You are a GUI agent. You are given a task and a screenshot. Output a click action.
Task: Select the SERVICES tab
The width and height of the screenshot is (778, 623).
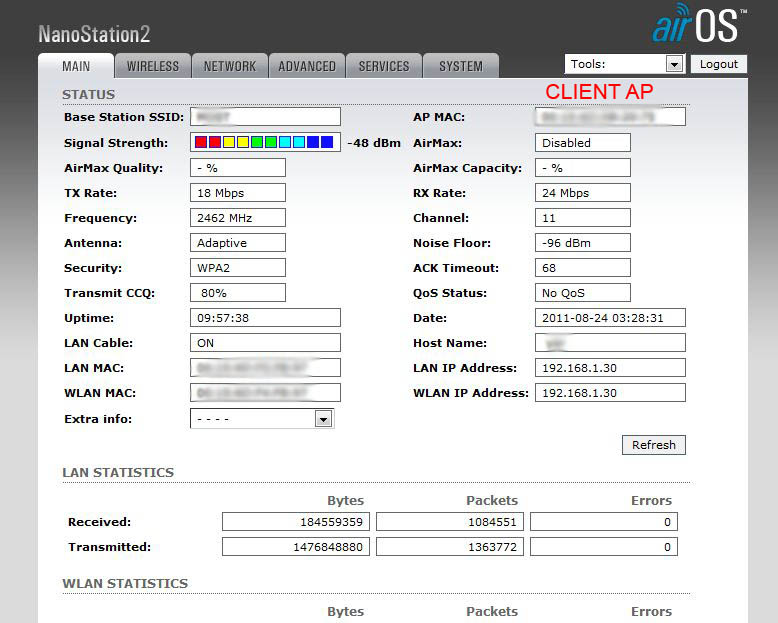[384, 66]
